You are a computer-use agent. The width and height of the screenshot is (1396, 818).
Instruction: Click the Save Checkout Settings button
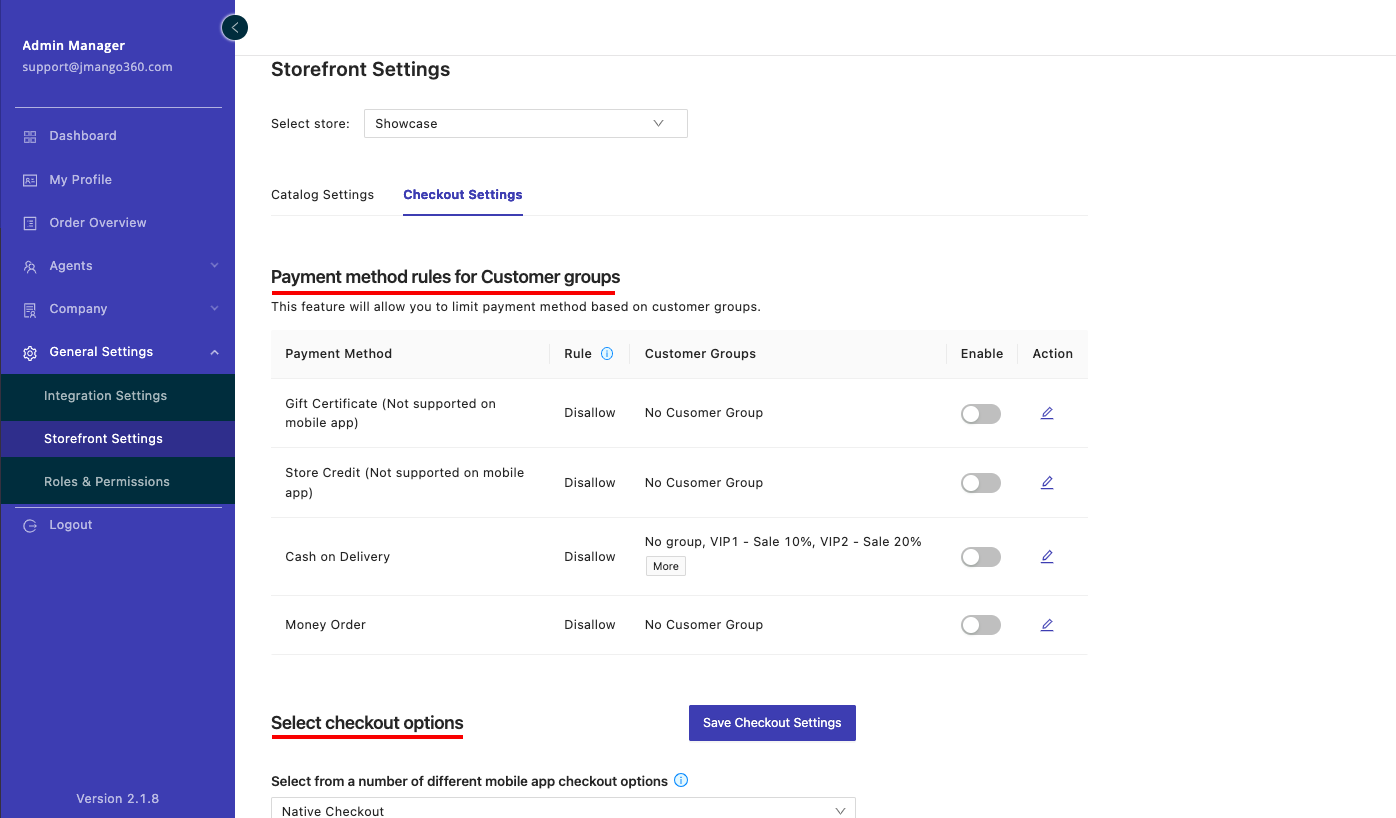click(772, 723)
